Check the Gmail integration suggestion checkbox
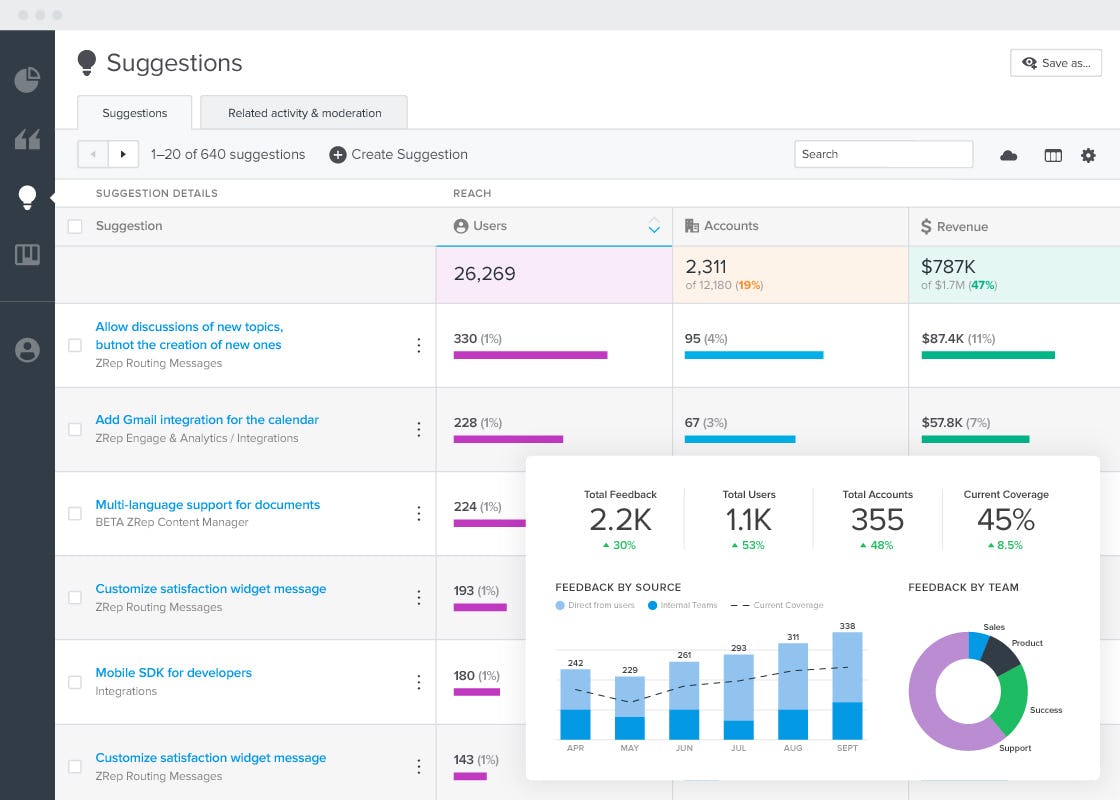This screenshot has width=1120, height=800. [75, 428]
